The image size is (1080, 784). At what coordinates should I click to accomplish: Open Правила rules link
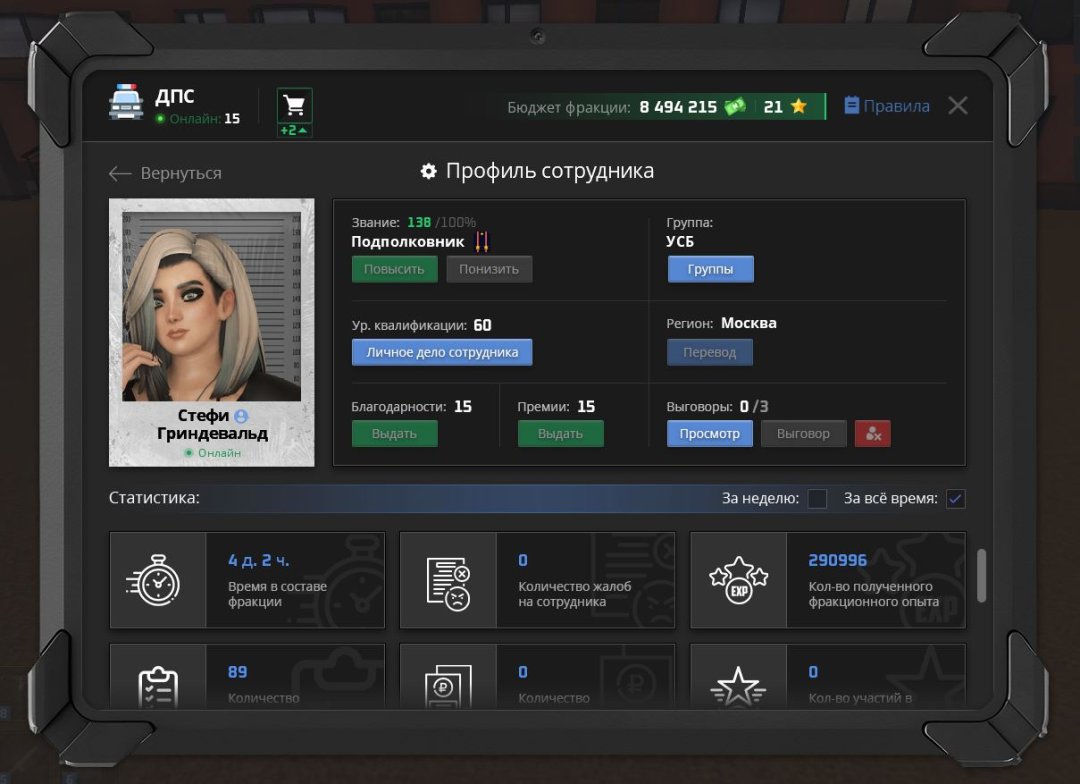(886, 106)
